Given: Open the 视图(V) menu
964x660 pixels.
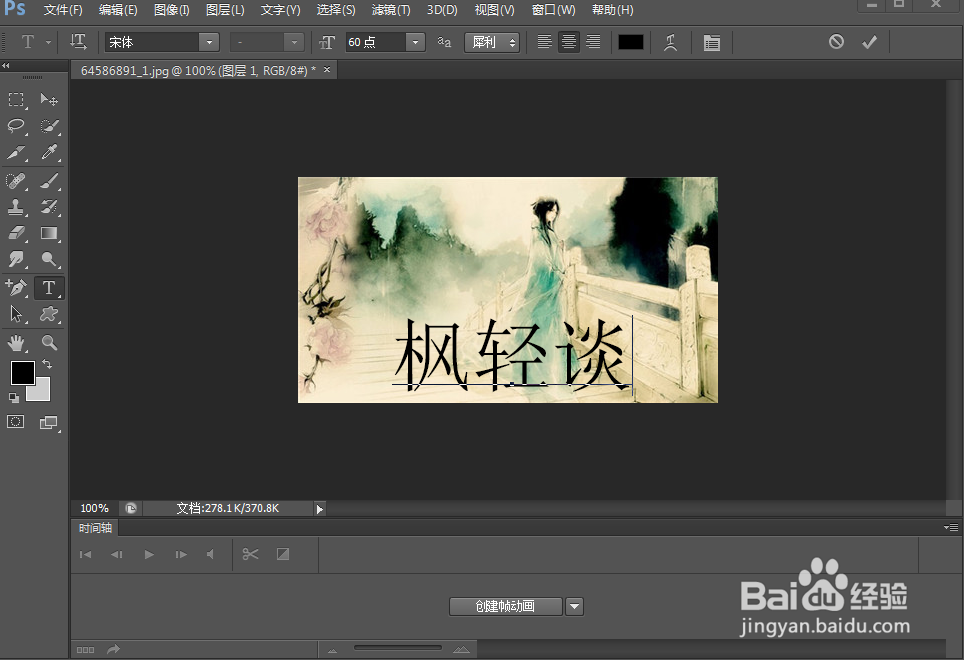Looking at the screenshot, I should point(494,10).
